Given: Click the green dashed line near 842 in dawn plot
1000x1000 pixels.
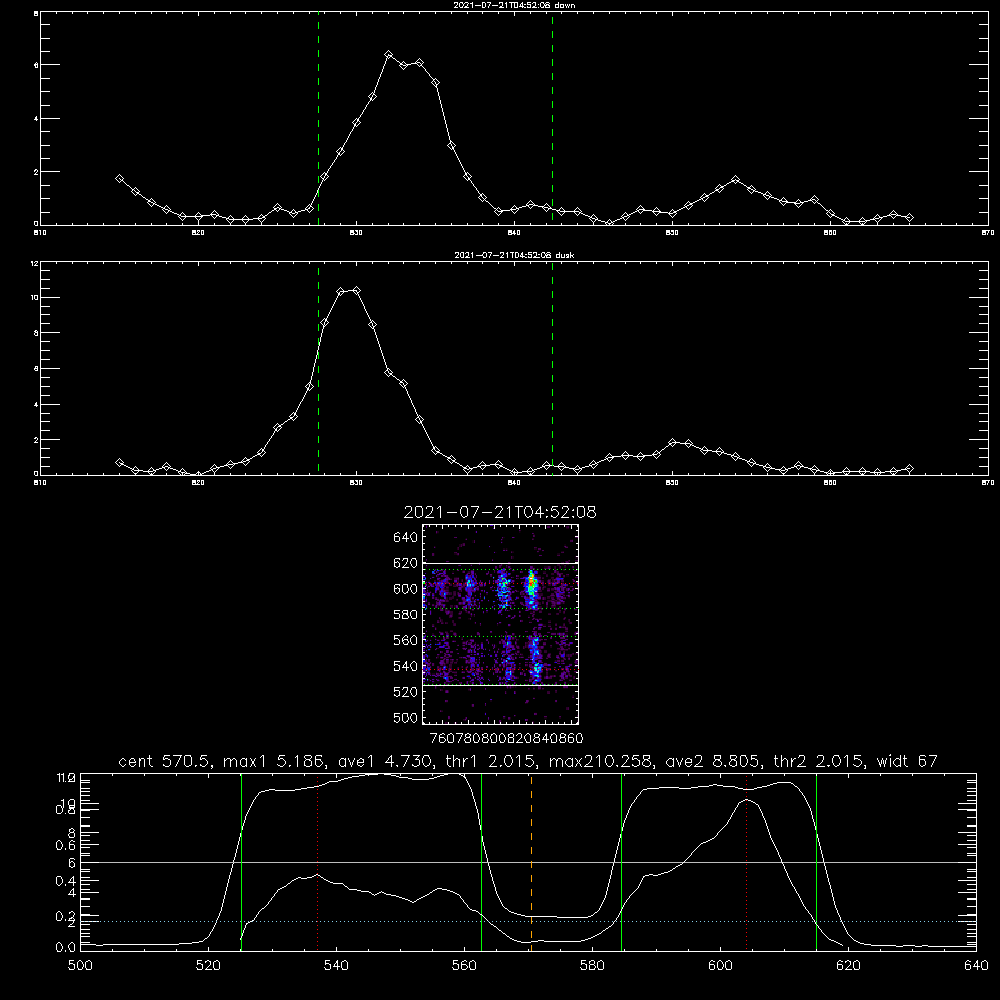Looking at the screenshot, I should tap(552, 118).
